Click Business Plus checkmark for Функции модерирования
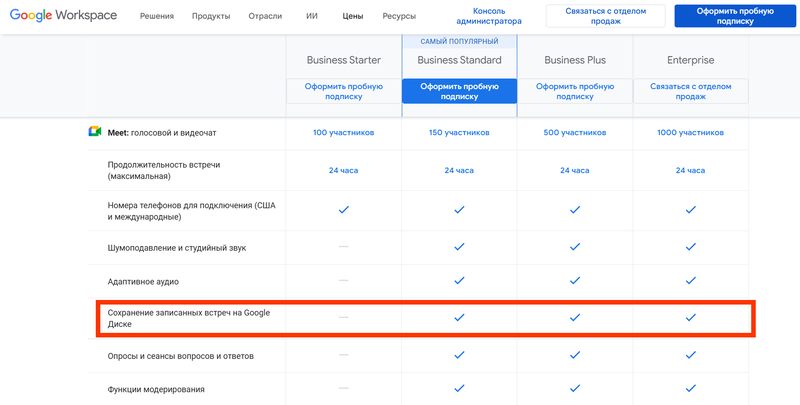800x405 pixels. 575,388
